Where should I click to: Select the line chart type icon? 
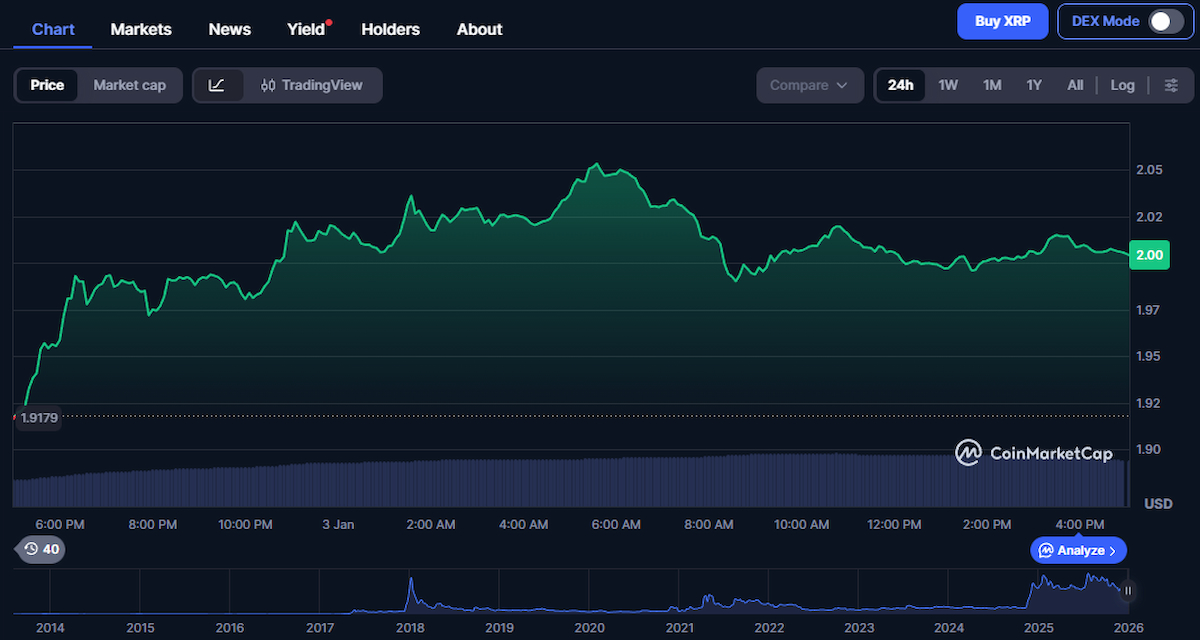(x=218, y=85)
